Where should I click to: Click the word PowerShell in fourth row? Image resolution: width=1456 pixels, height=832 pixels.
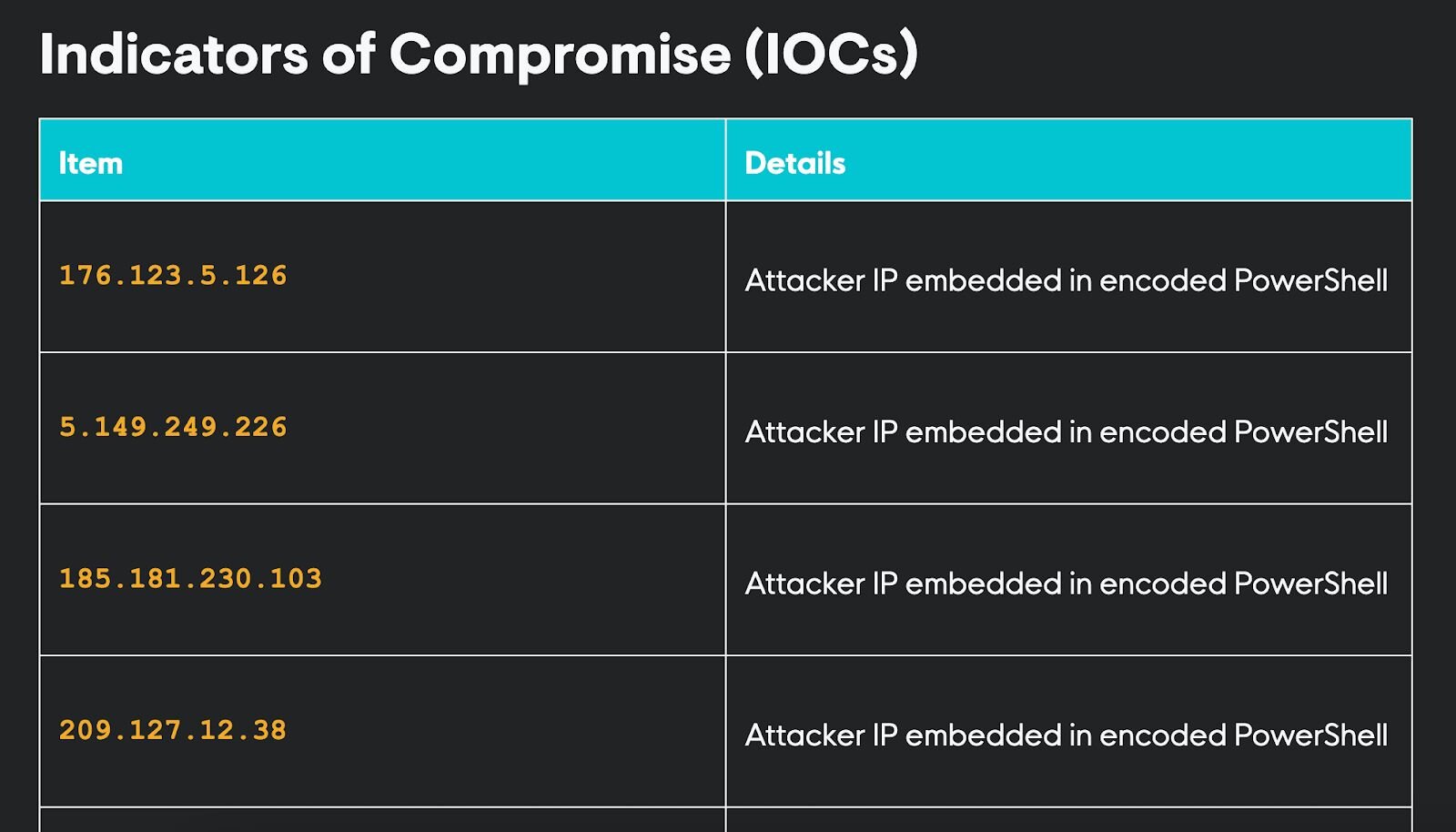(x=1311, y=736)
